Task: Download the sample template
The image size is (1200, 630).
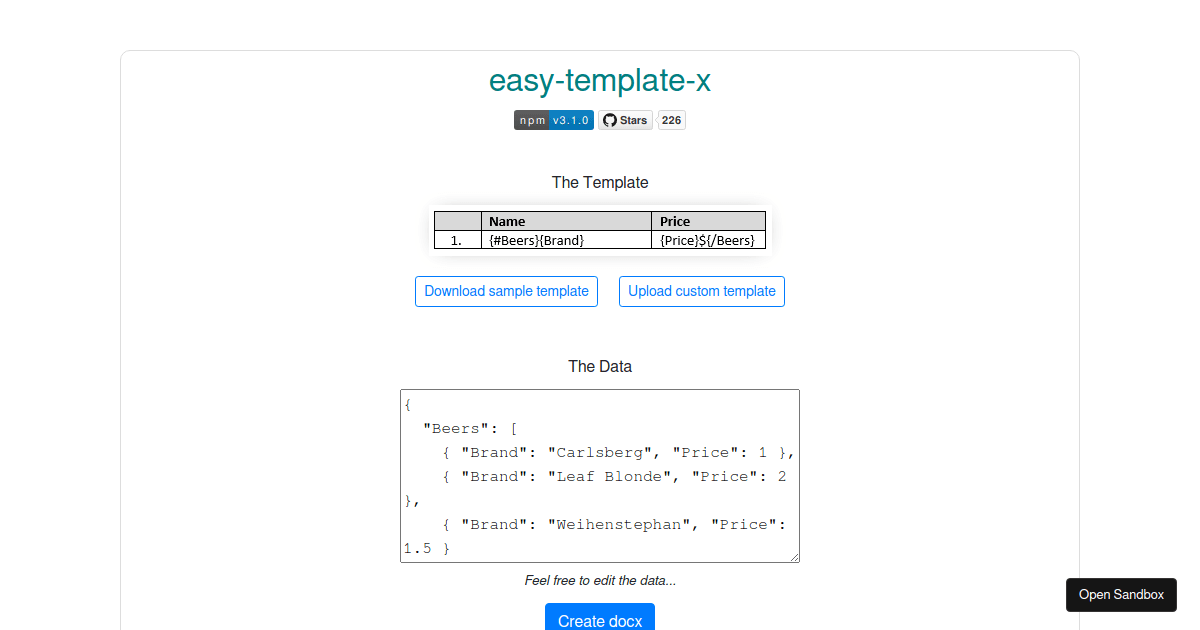Action: click(506, 291)
